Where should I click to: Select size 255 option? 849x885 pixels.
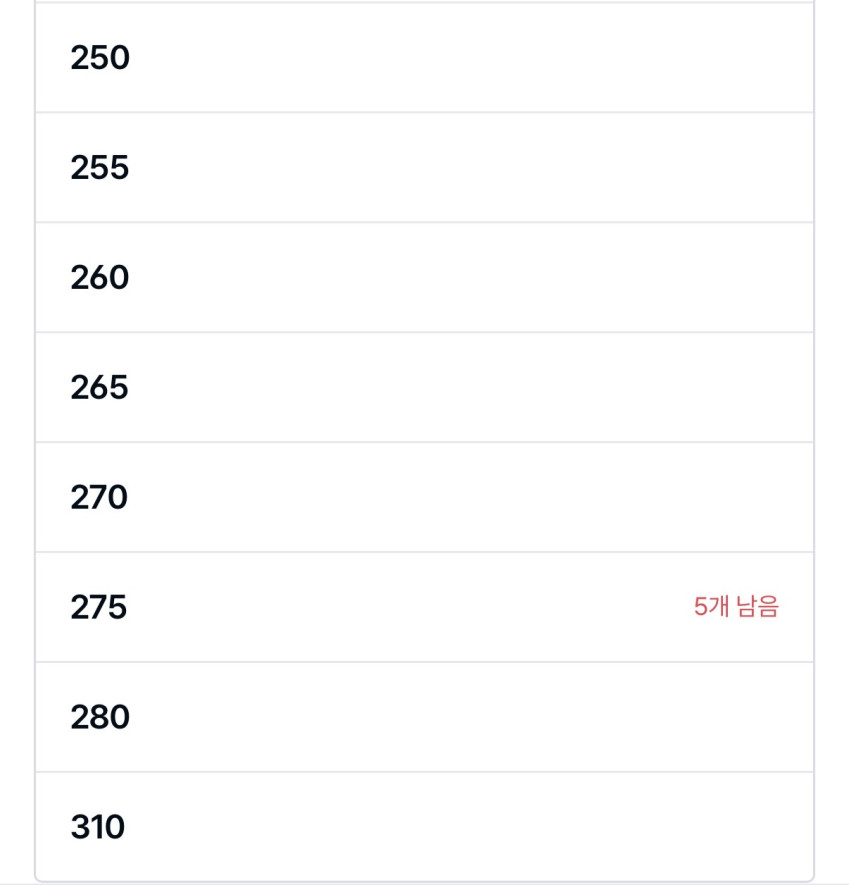click(424, 167)
